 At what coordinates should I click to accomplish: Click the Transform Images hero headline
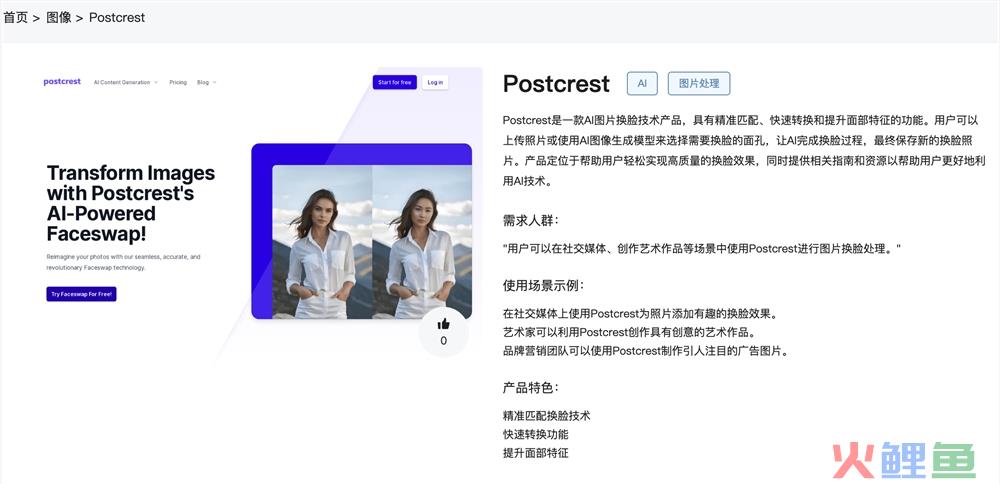[131, 203]
